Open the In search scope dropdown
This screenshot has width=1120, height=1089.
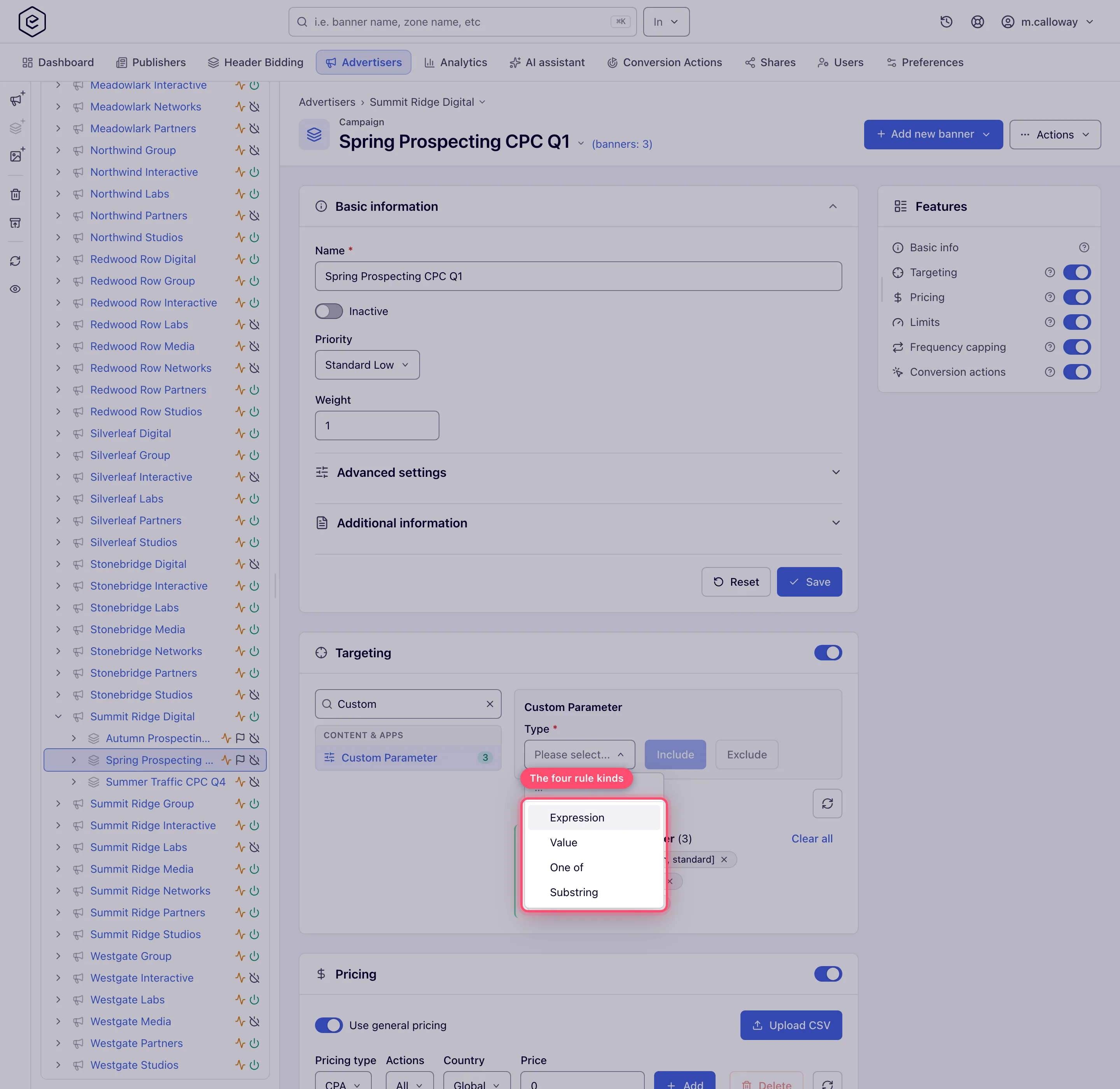pyautogui.click(x=666, y=22)
